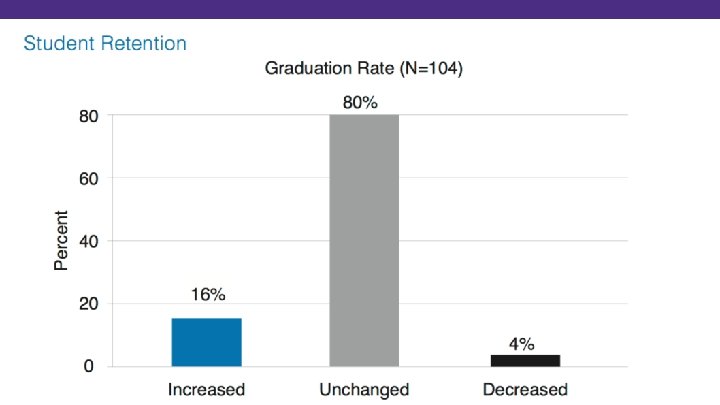The width and height of the screenshot is (720, 405).
Task: Click the 0 tick label on axis
Action: click(89, 366)
